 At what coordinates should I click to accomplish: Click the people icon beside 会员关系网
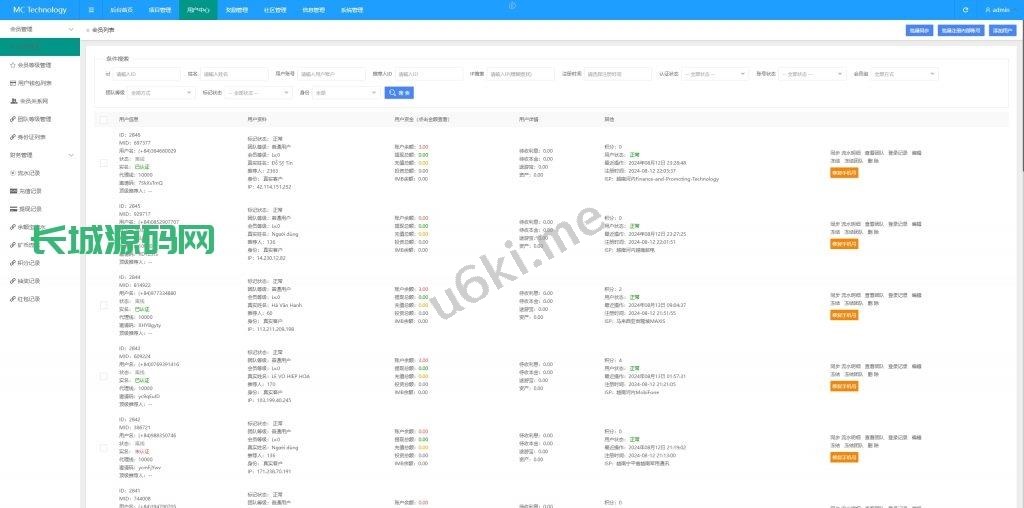pyautogui.click(x=11, y=101)
